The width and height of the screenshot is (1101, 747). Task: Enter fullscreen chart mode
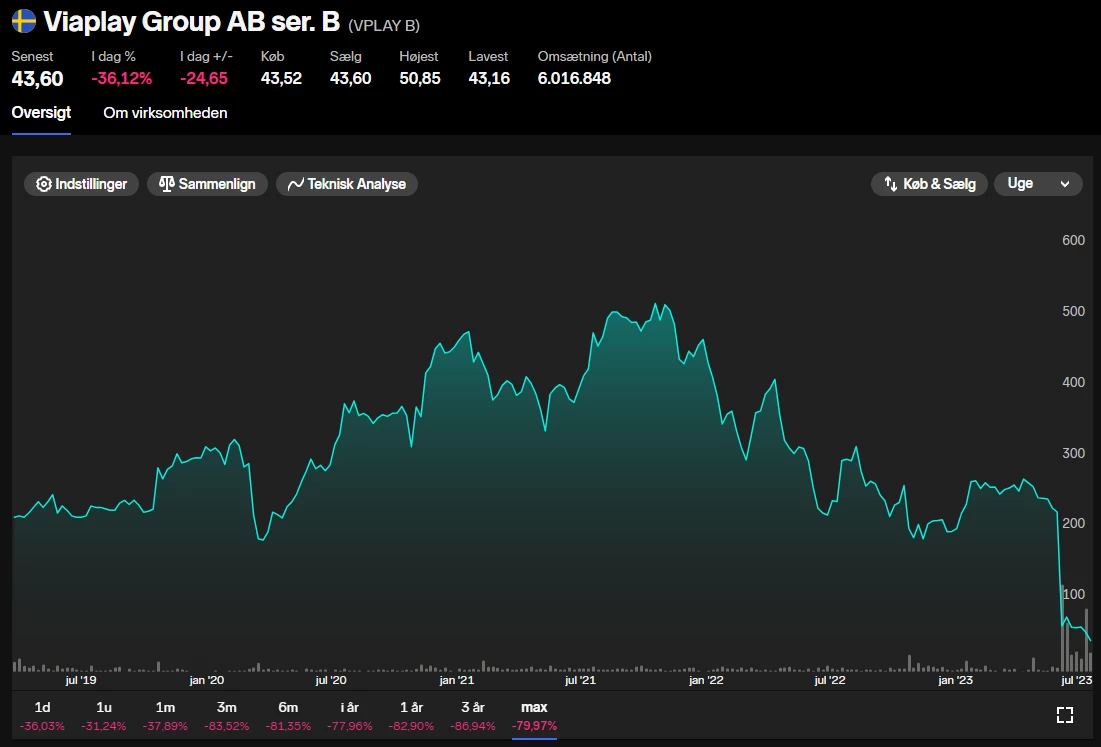coord(1065,714)
